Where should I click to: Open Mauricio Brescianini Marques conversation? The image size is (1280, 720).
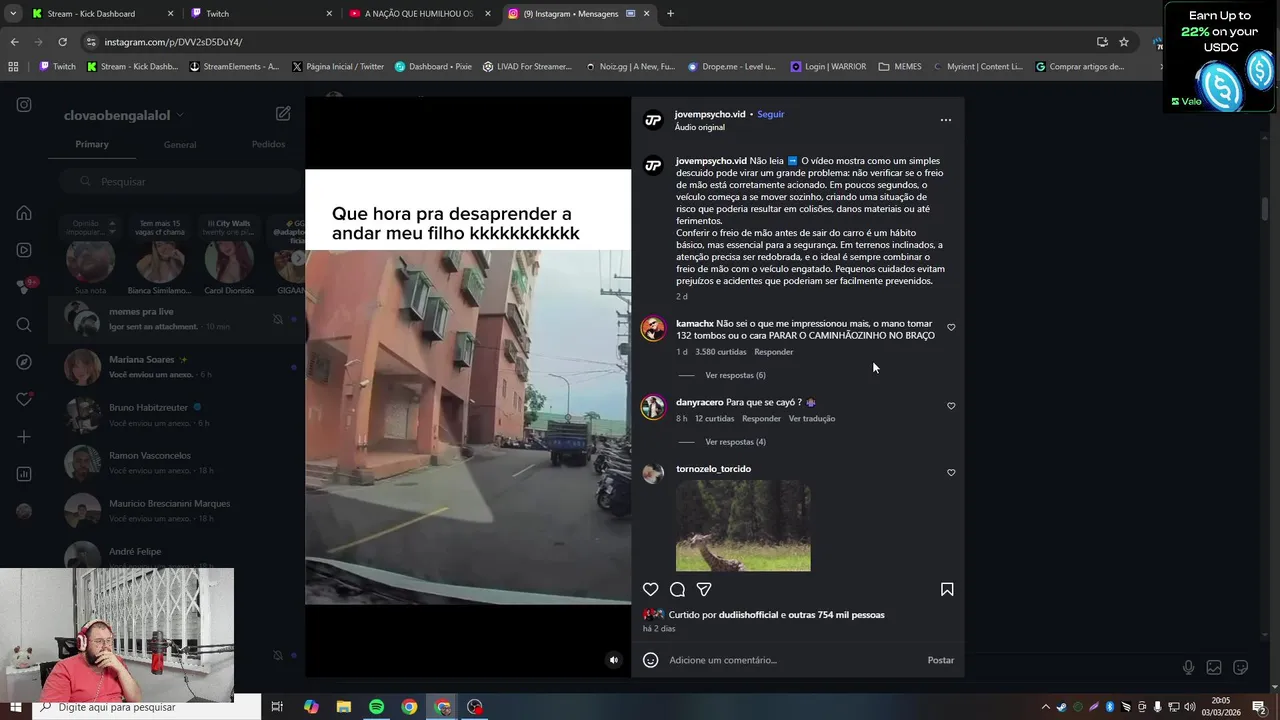(x=176, y=511)
